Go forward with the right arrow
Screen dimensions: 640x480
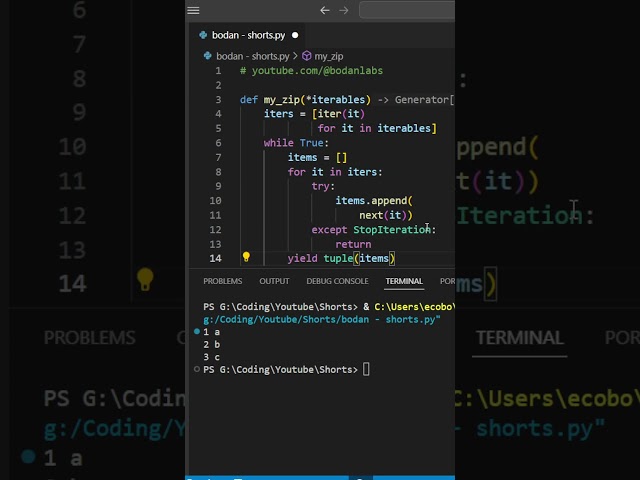pyautogui.click(x=344, y=10)
